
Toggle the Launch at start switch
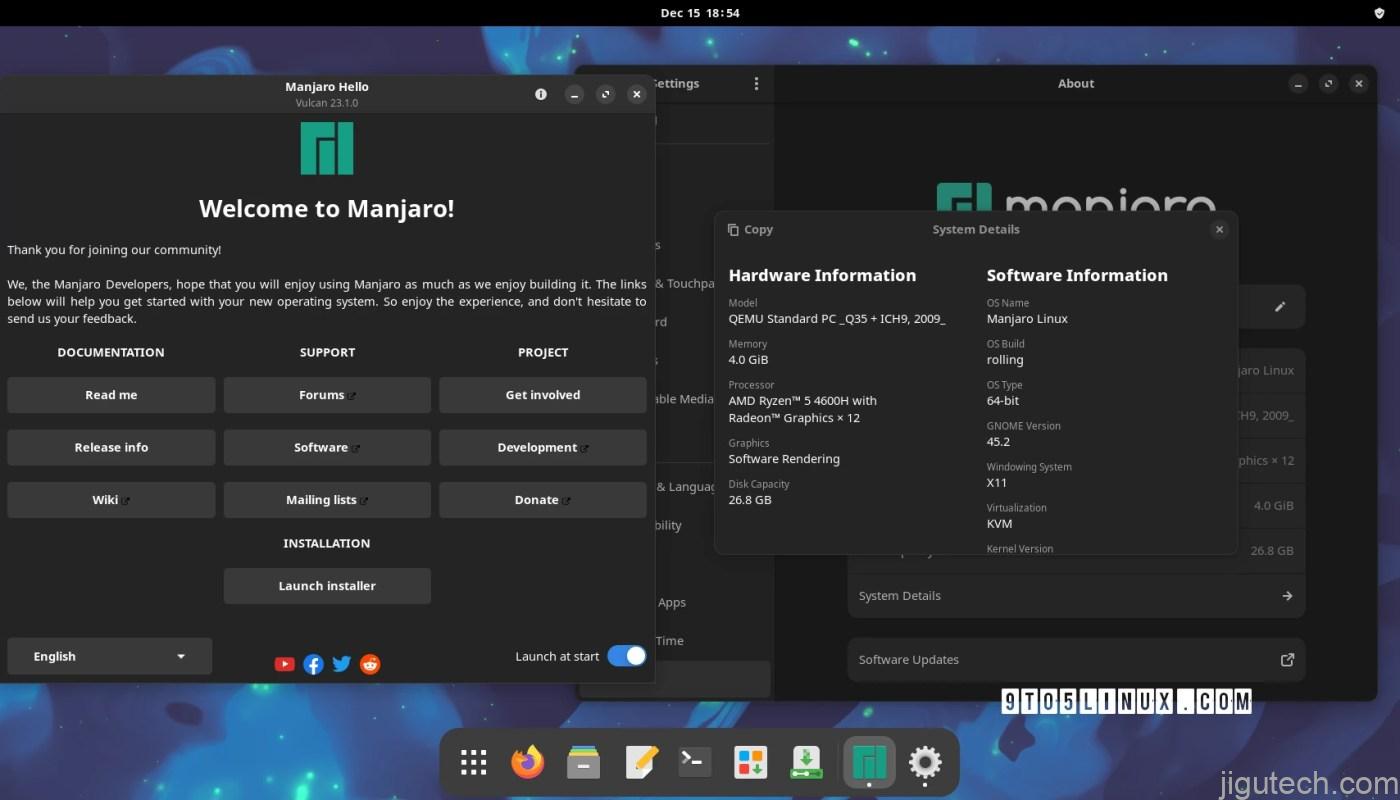coord(627,656)
